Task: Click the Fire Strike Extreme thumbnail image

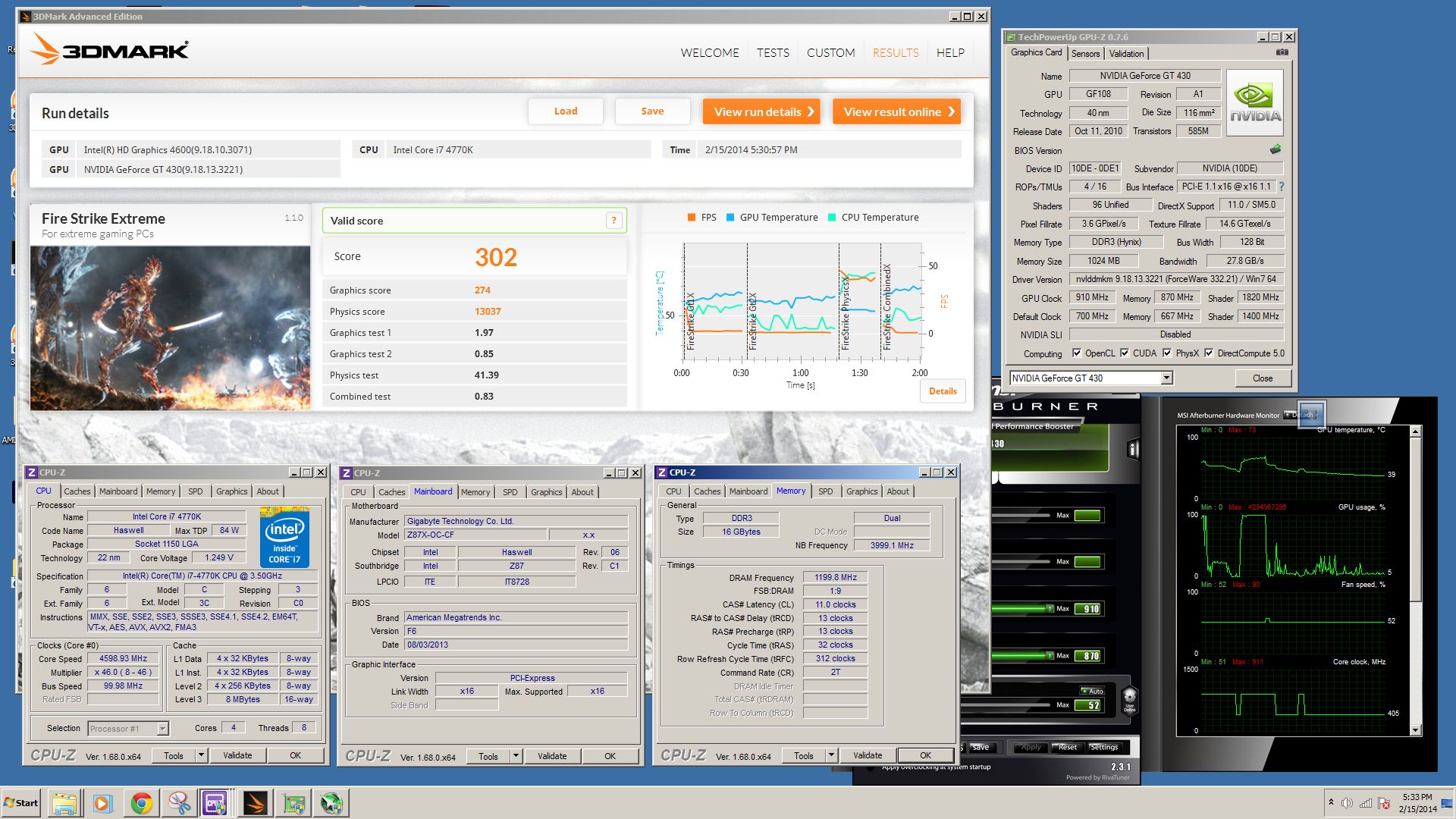Action: click(171, 328)
